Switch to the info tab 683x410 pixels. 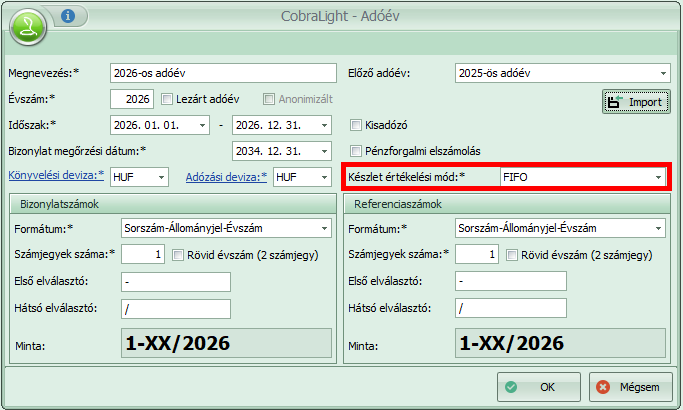point(68,17)
